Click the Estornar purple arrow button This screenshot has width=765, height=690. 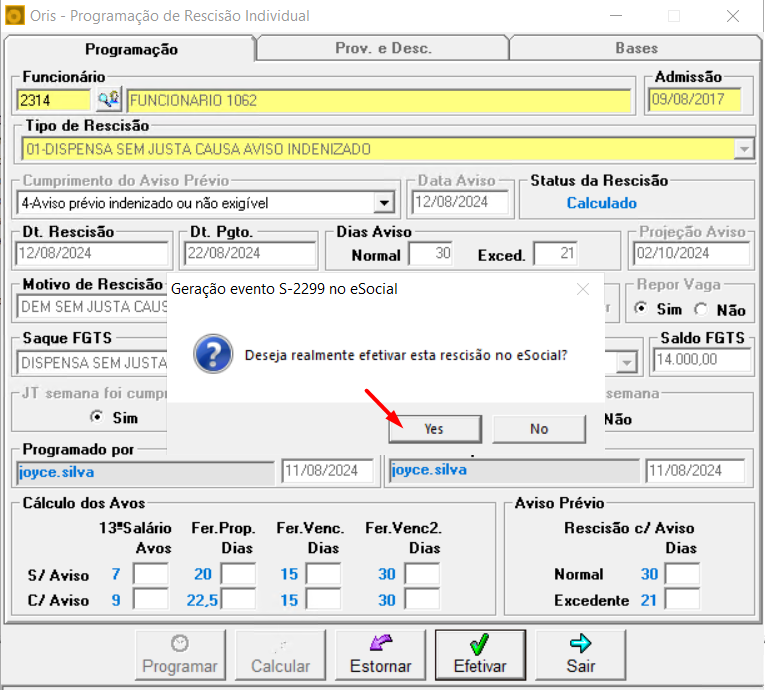pos(380,654)
